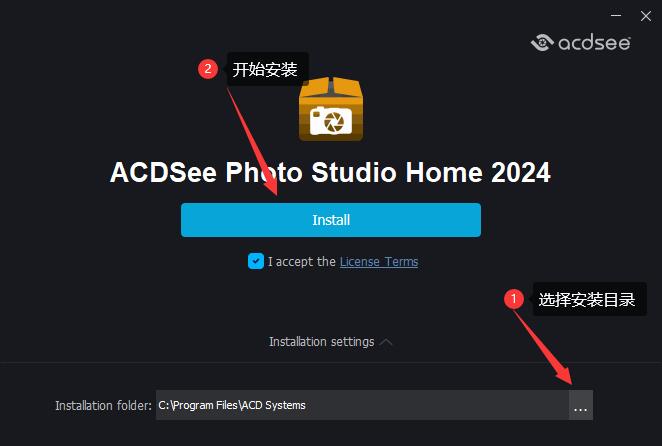
Task: Click the I accept the label text
Action: click(x=302, y=261)
